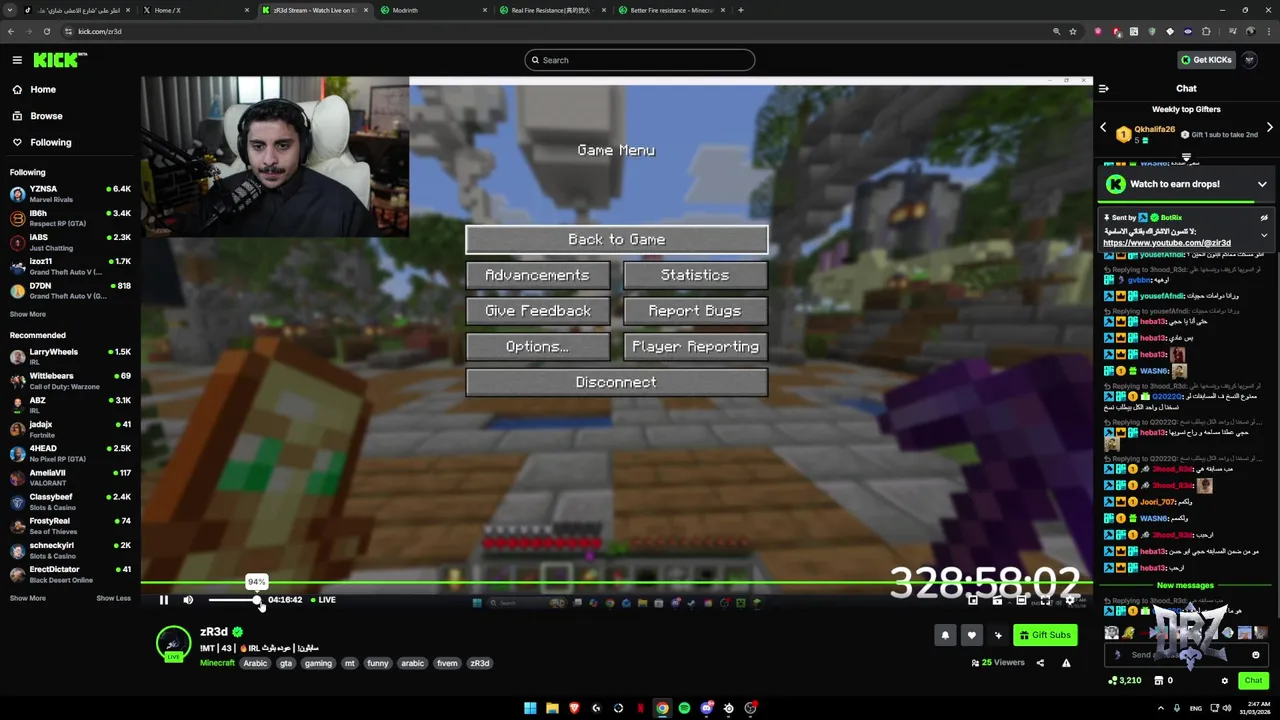Screen dimensions: 1280x720
Task: Select the gta tag chip
Action: [x=286, y=663]
